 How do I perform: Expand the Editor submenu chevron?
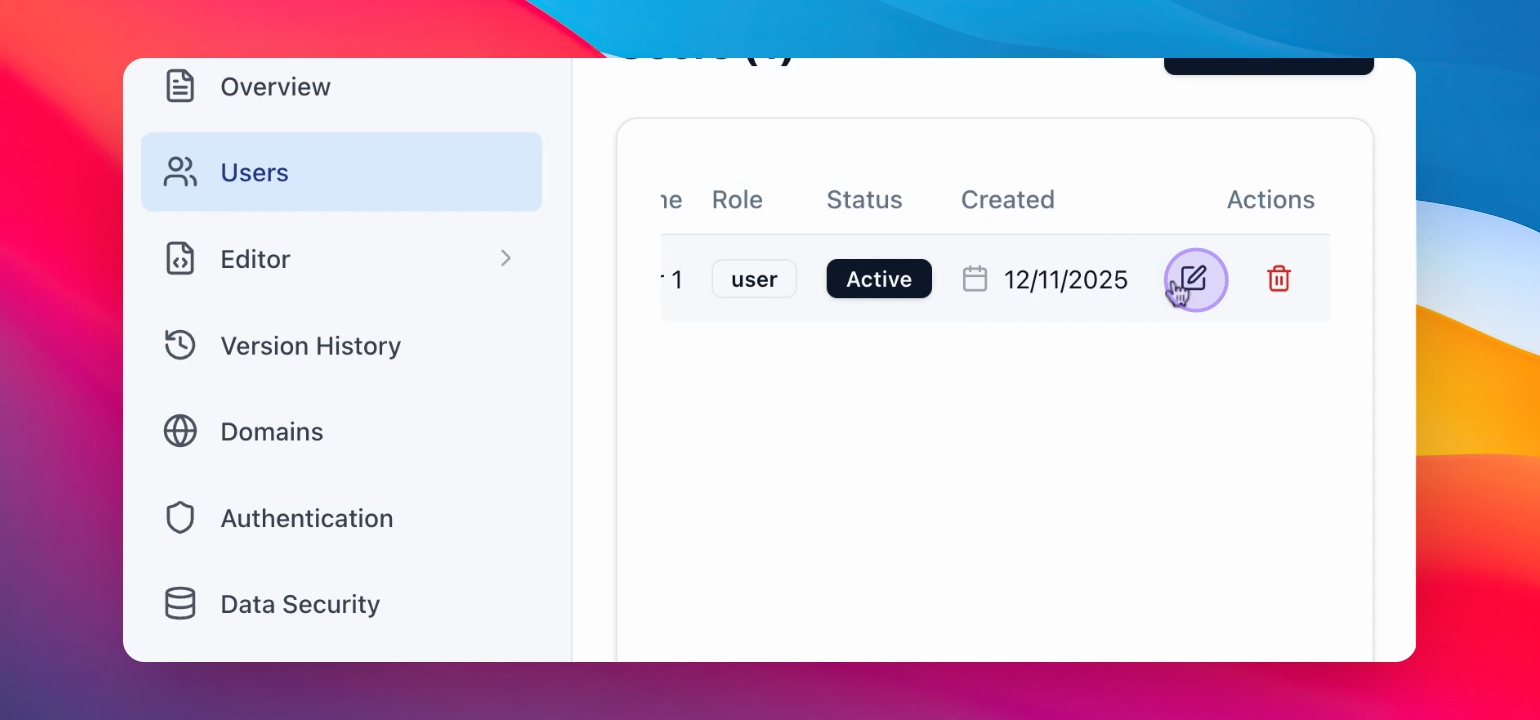[x=506, y=259]
